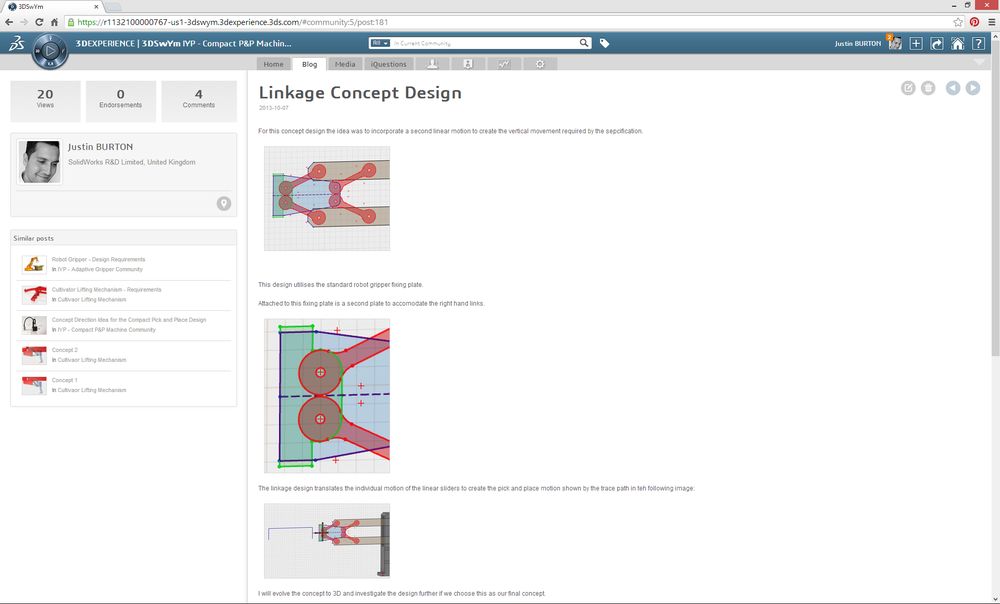This screenshot has width=1000, height=604.
Task: Switch to the Media tab
Action: [x=345, y=64]
